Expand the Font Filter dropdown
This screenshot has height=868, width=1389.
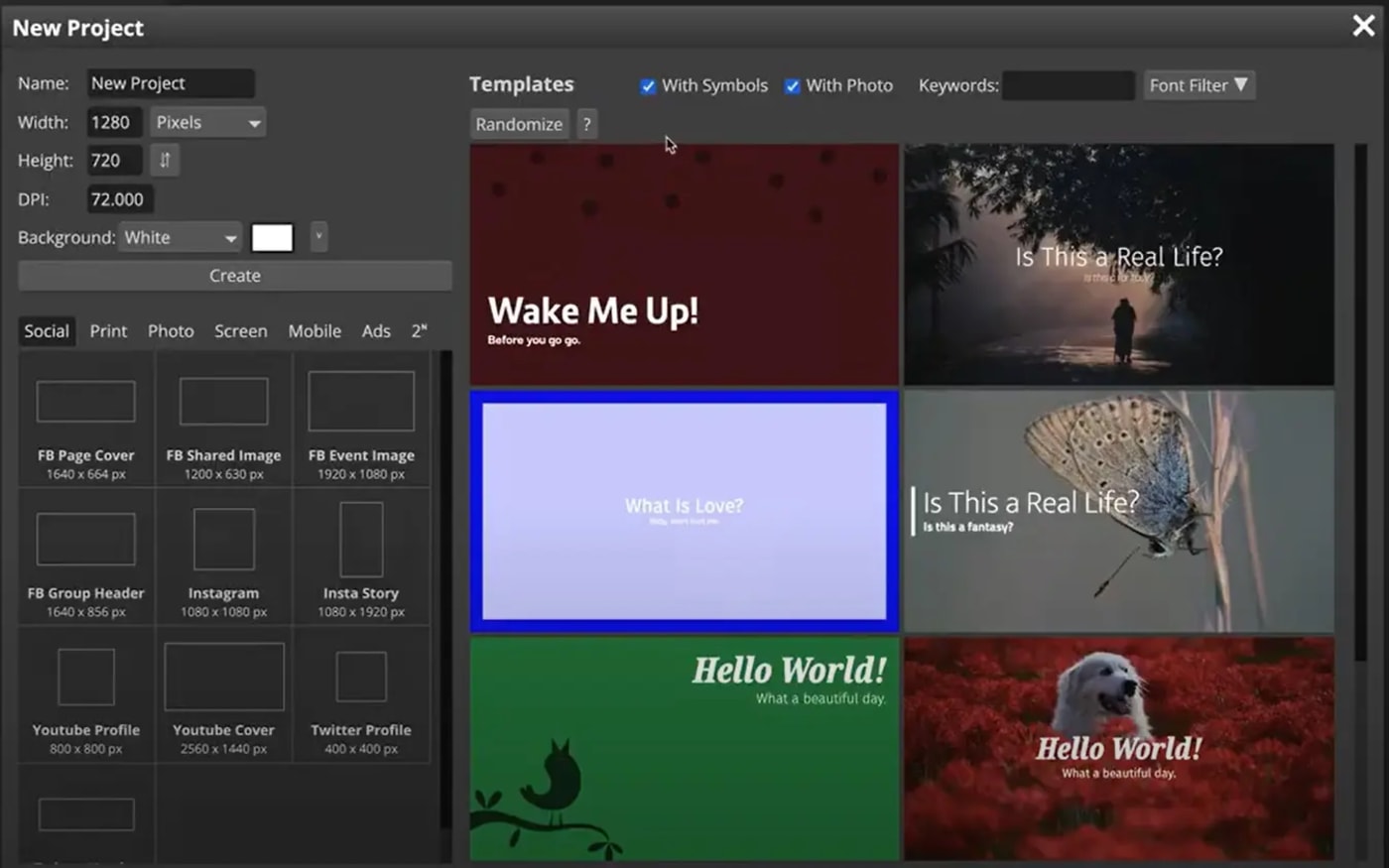tap(1199, 85)
